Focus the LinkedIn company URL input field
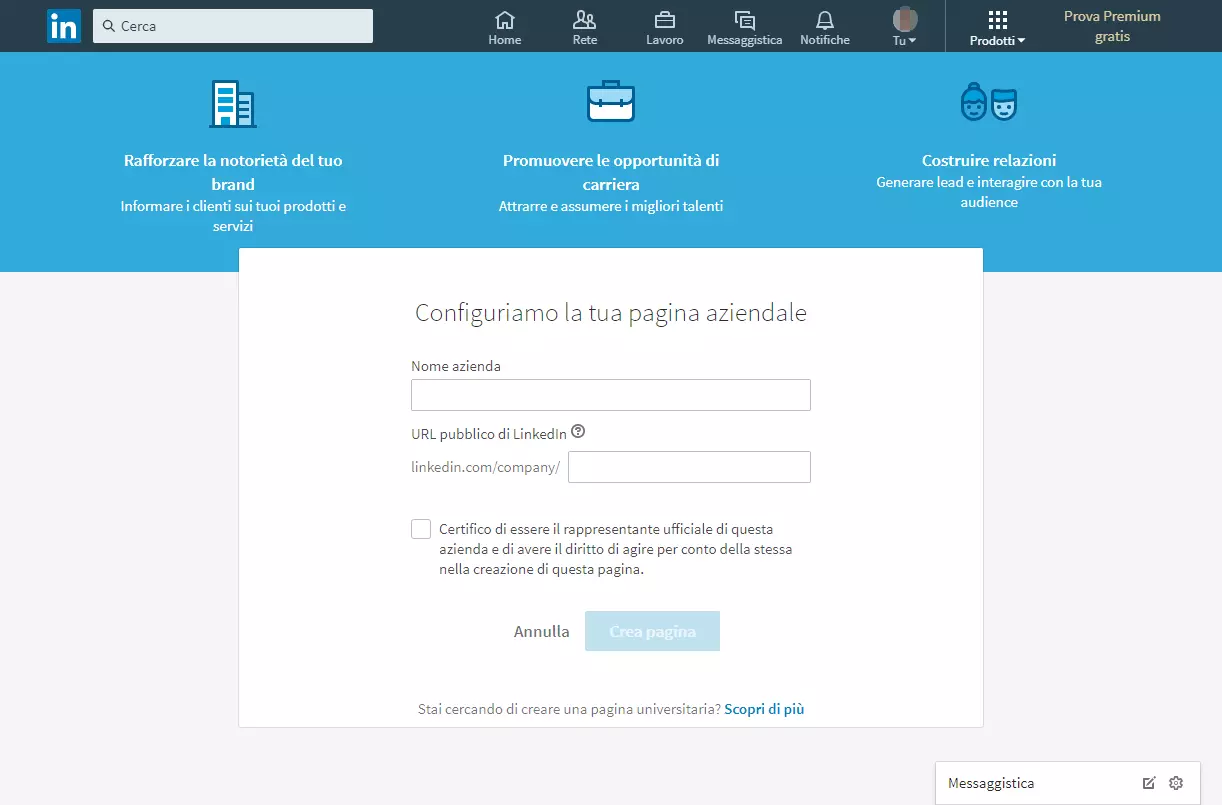The image size is (1222, 805). pos(689,467)
